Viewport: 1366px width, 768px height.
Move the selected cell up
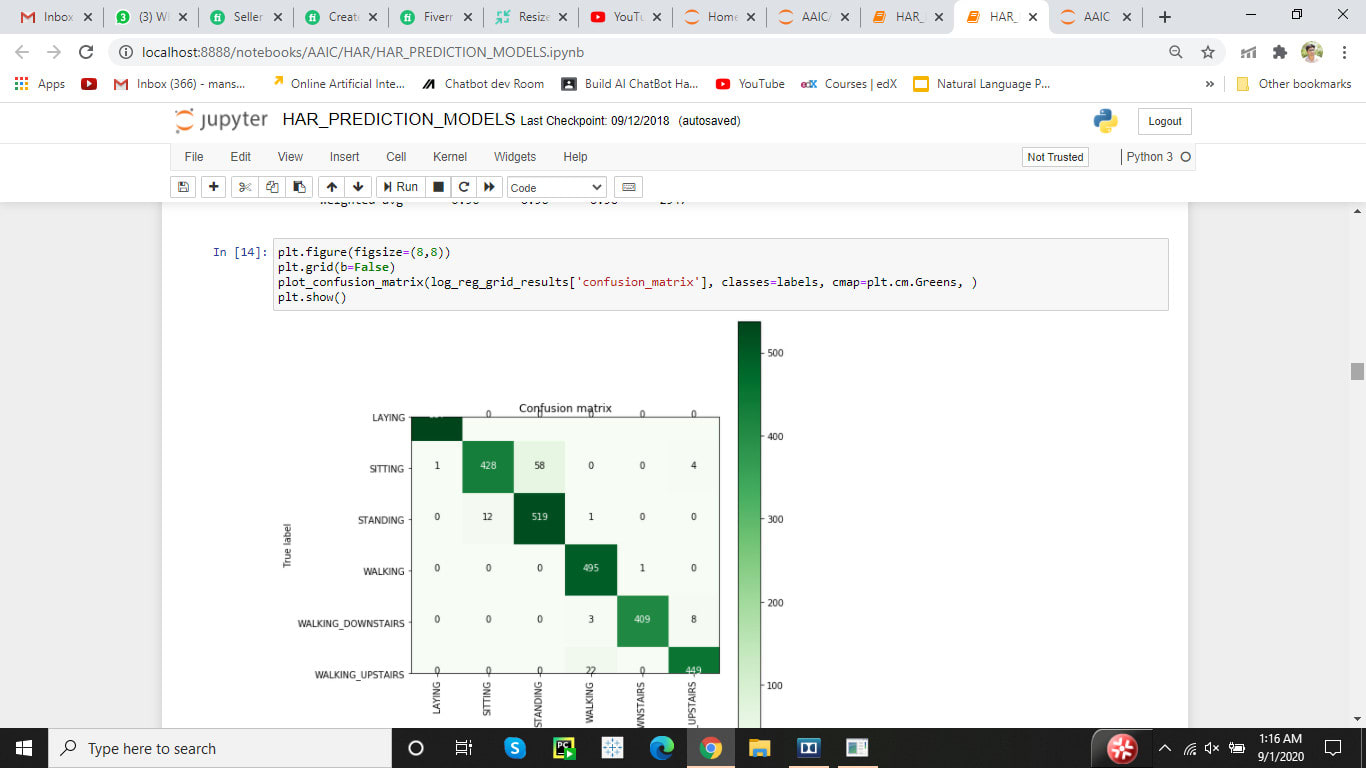(x=331, y=187)
